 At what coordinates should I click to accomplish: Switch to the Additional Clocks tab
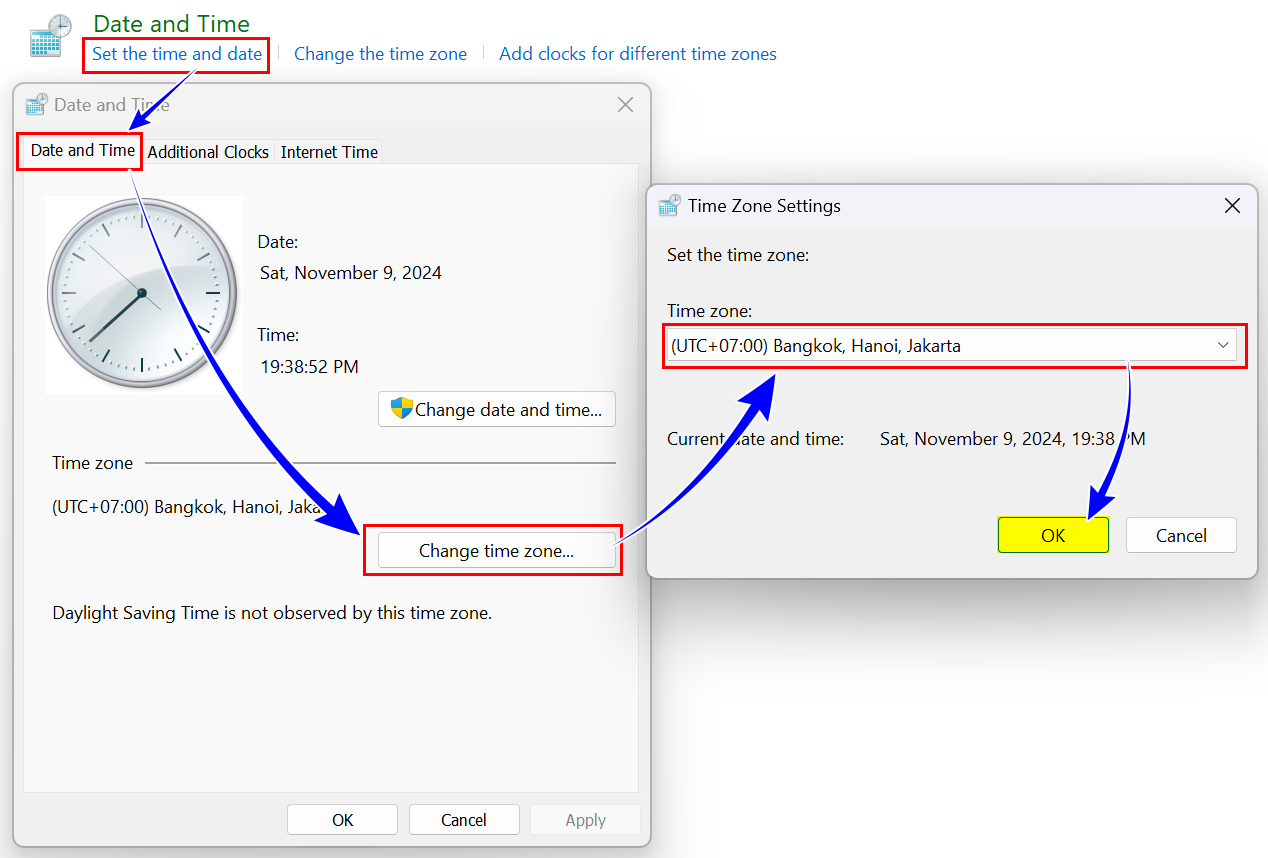point(208,152)
